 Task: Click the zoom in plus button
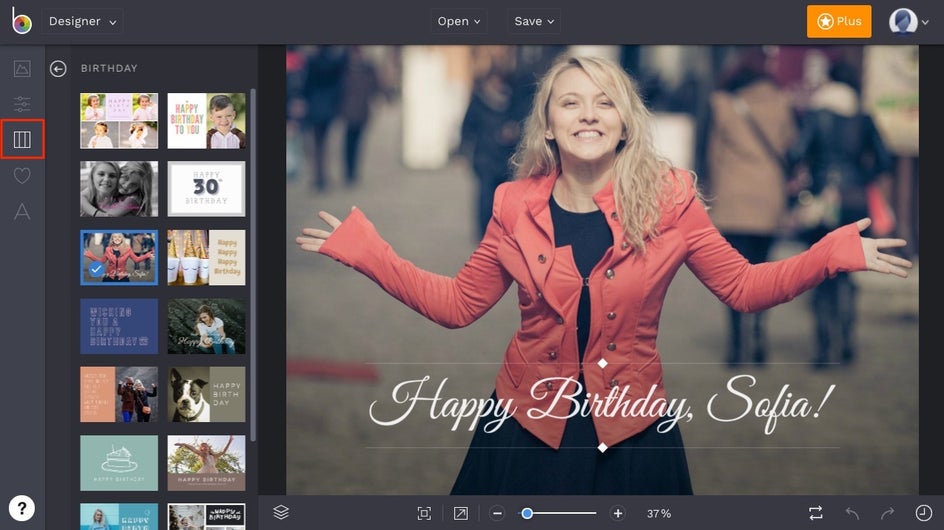tap(618, 513)
